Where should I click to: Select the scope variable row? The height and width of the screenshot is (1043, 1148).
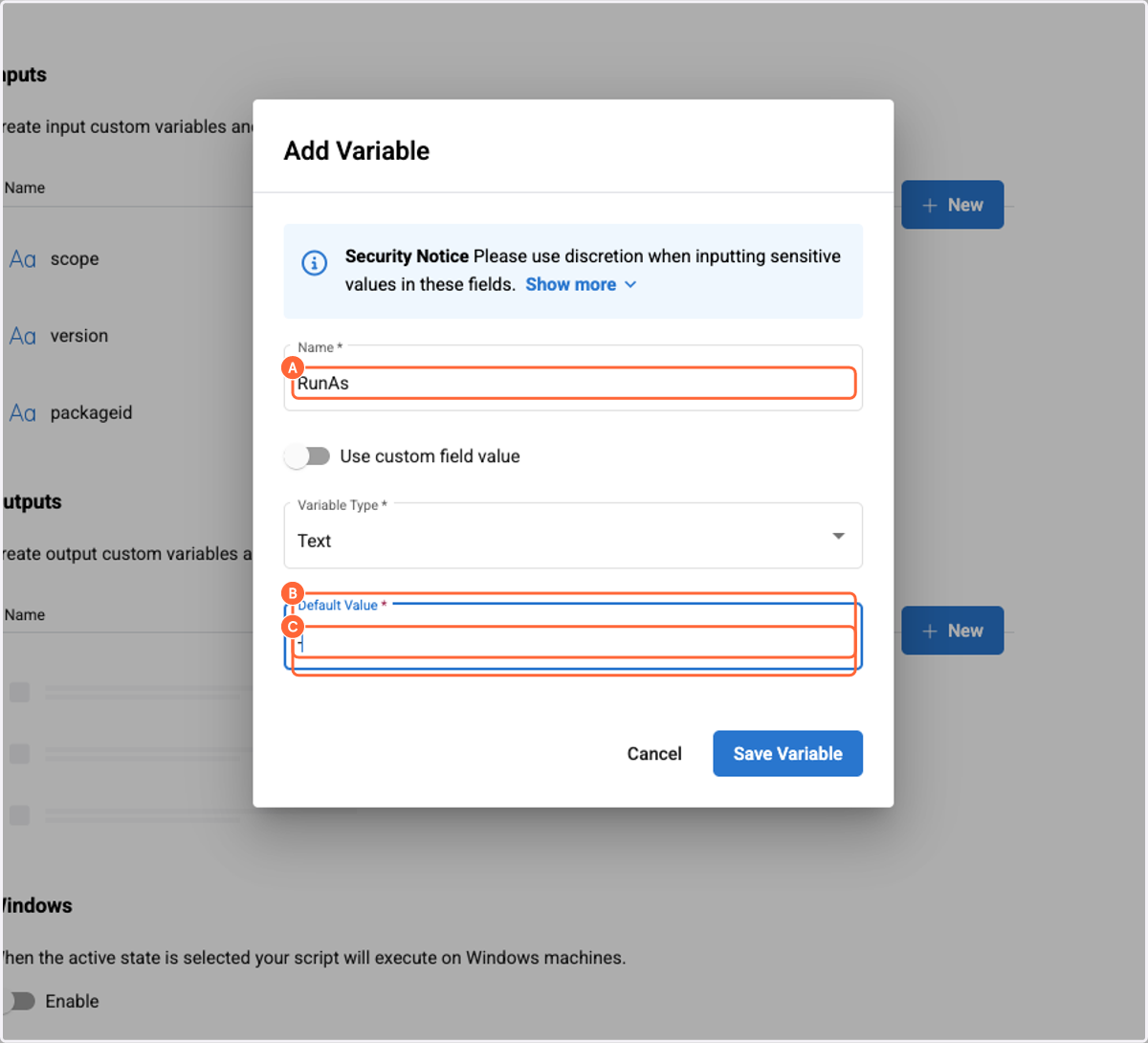128,259
